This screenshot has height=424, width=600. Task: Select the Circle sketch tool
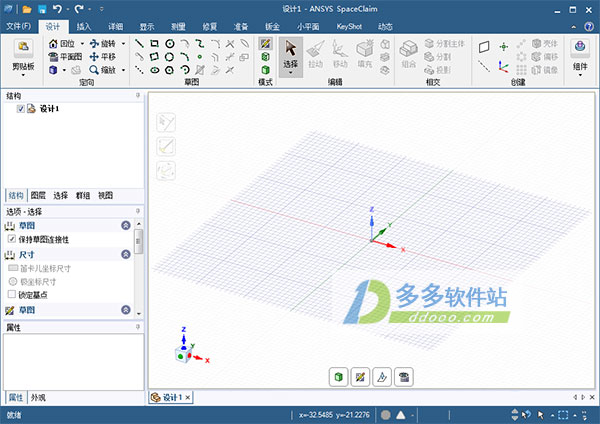click(170, 44)
